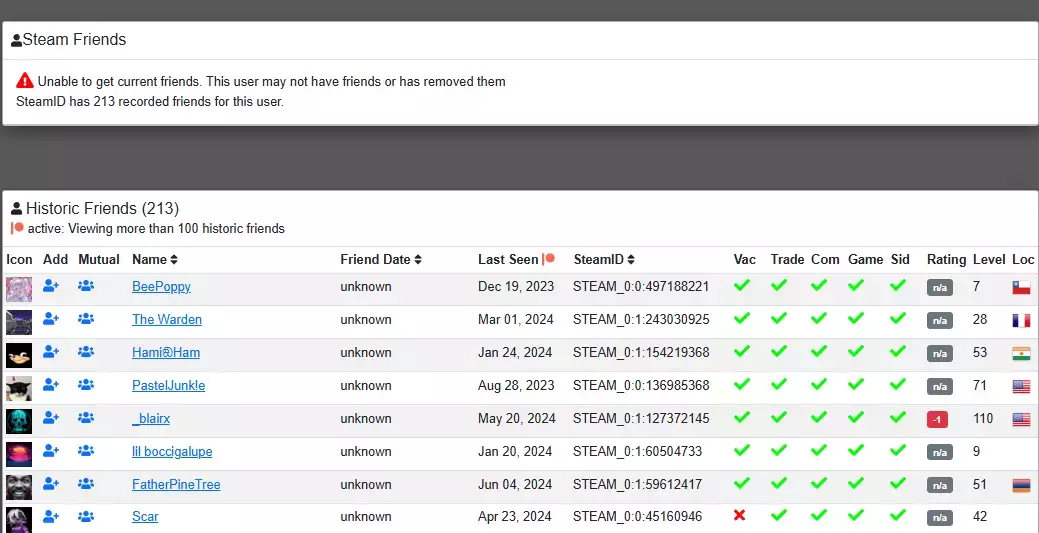Click the US flag in PastelJunkle's row

(x=1021, y=386)
